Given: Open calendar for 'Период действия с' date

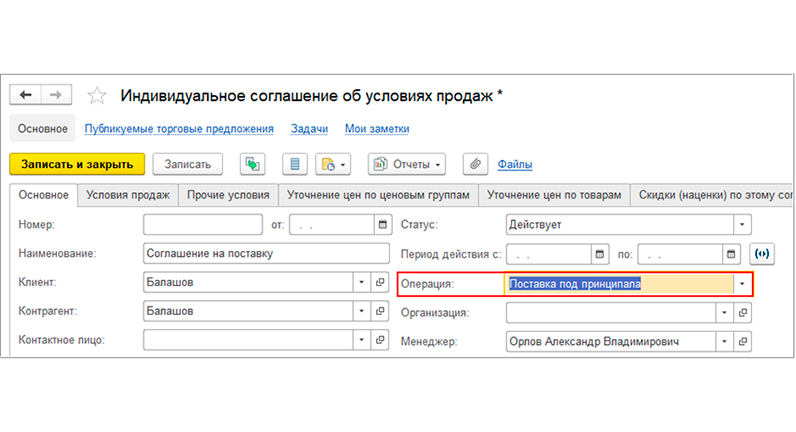Looking at the screenshot, I should click(x=600, y=254).
